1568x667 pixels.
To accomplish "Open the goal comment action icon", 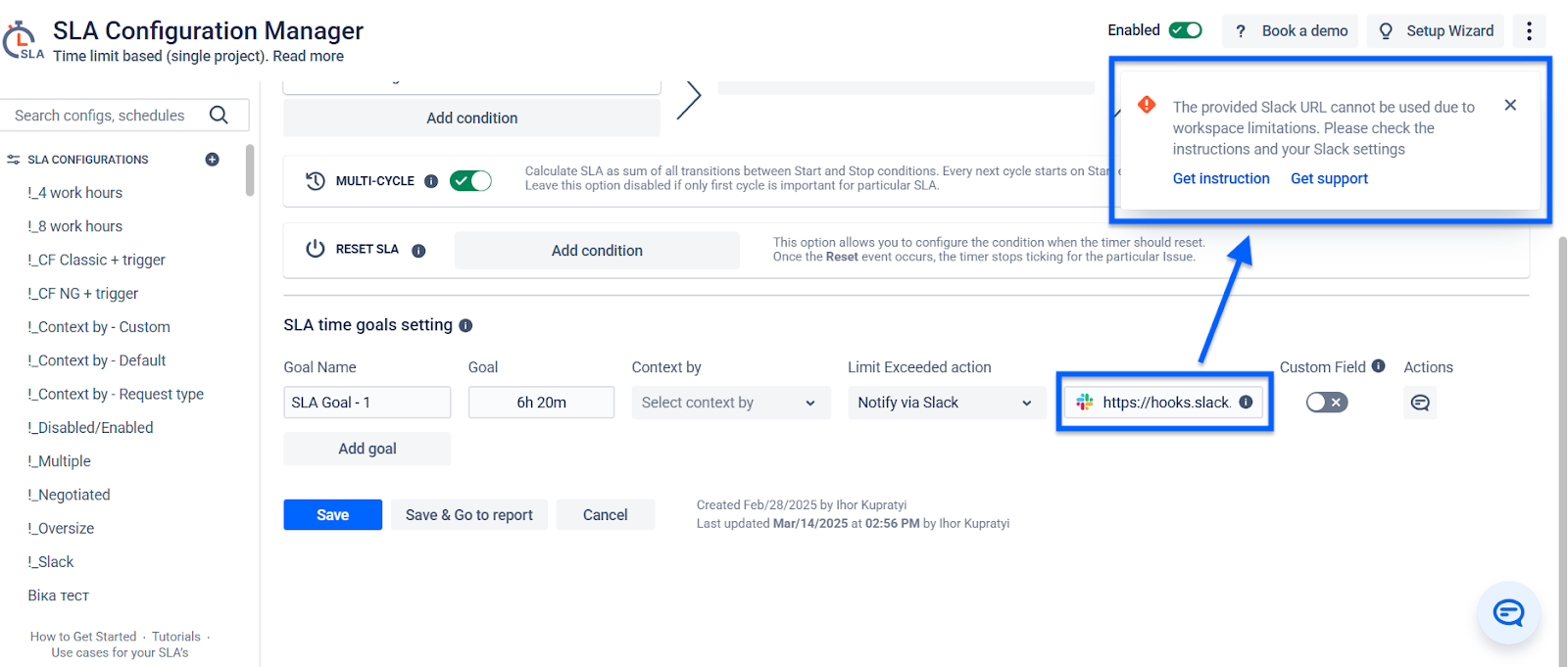I will (1420, 403).
